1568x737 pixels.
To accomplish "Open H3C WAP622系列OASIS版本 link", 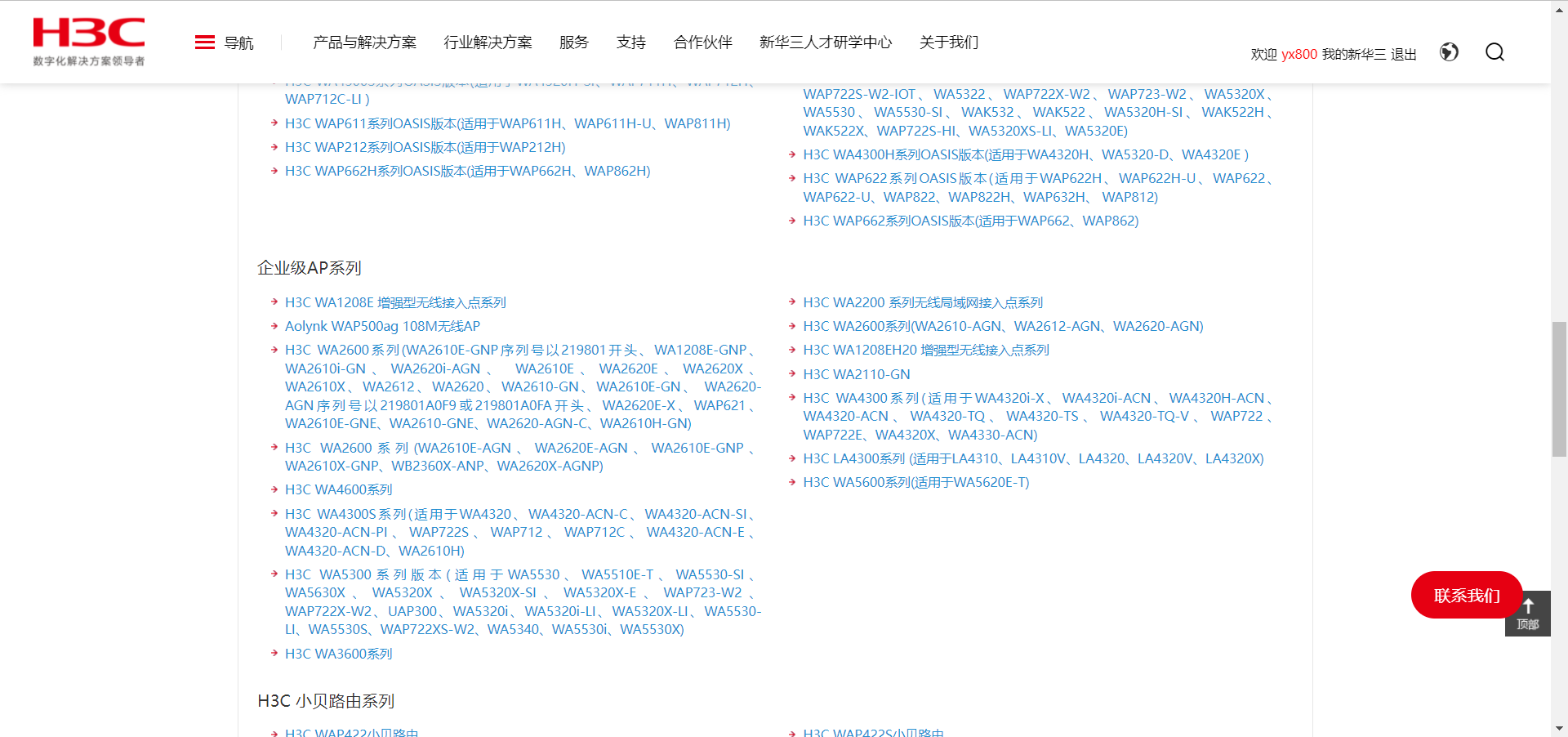I will [x=1038, y=187].
